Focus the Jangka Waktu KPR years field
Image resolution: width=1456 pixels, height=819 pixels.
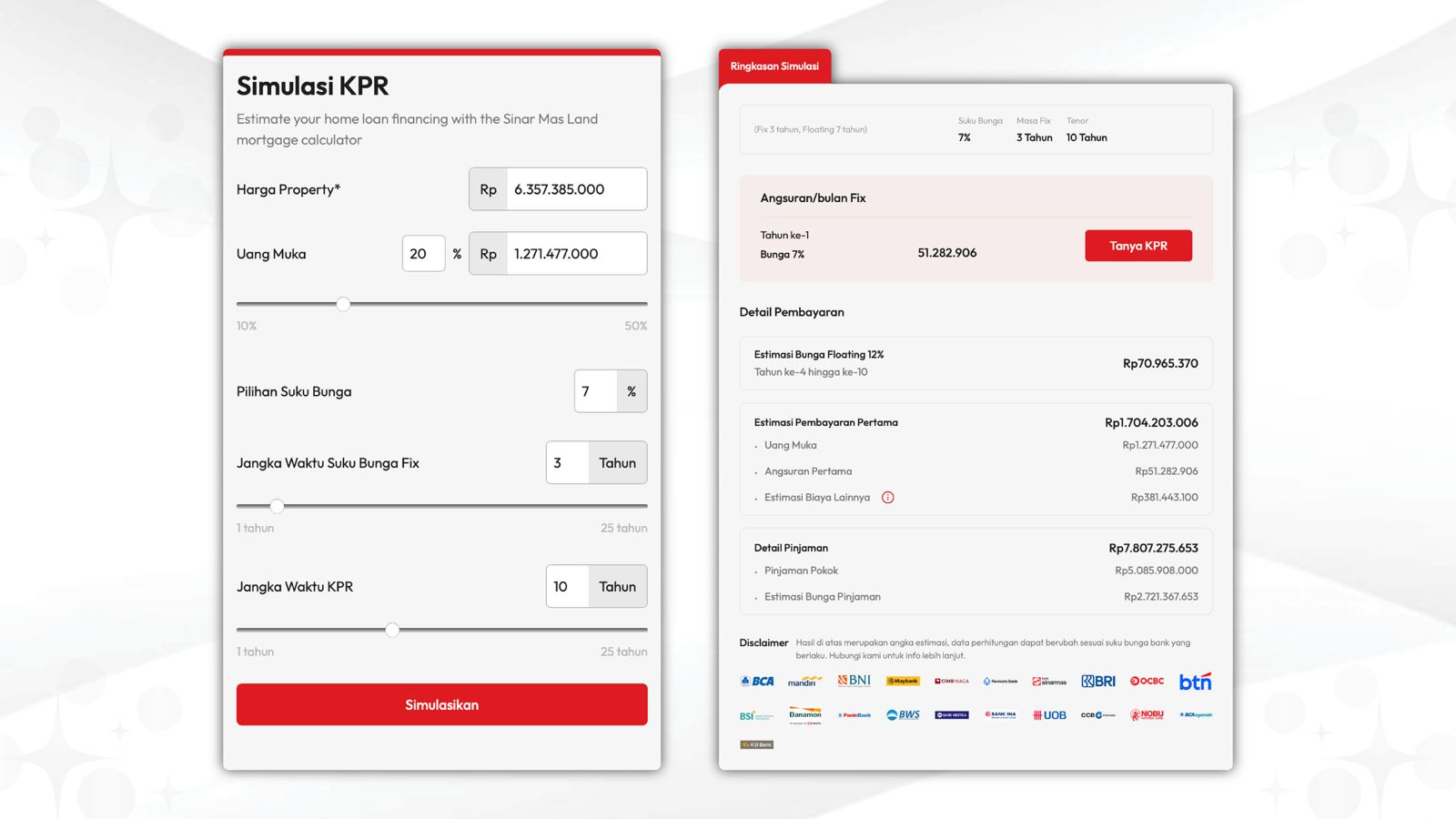point(567,587)
